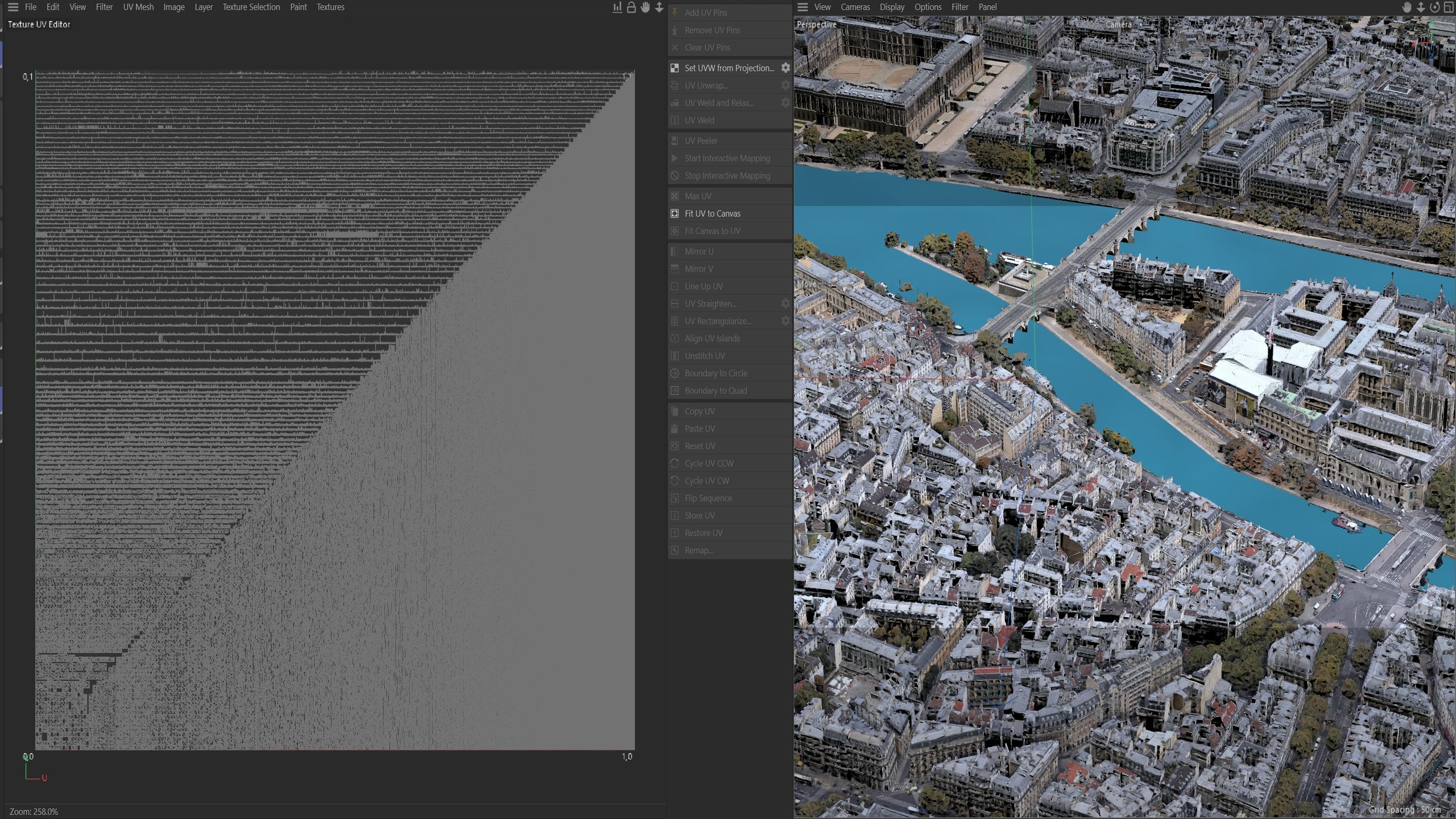
Task: Open the viewport Filter menu
Action: (959, 7)
